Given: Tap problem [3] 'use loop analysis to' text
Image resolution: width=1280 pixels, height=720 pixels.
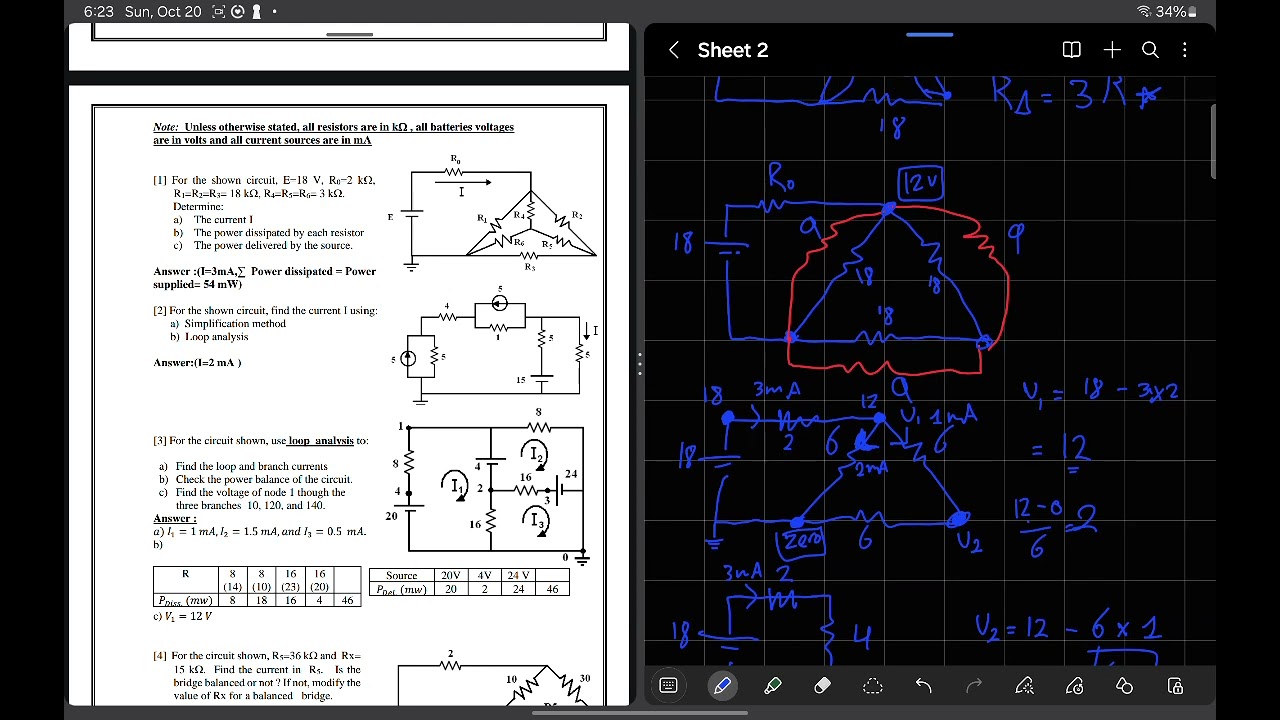Looking at the screenshot, I should coord(261,440).
